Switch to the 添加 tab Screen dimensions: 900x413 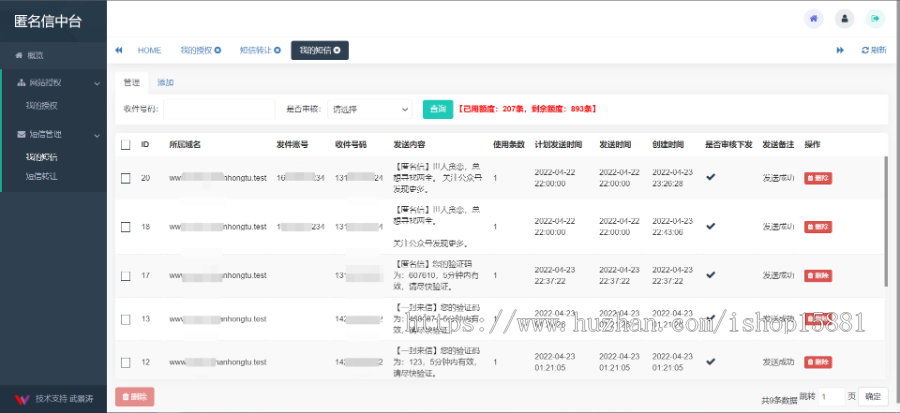click(165, 81)
